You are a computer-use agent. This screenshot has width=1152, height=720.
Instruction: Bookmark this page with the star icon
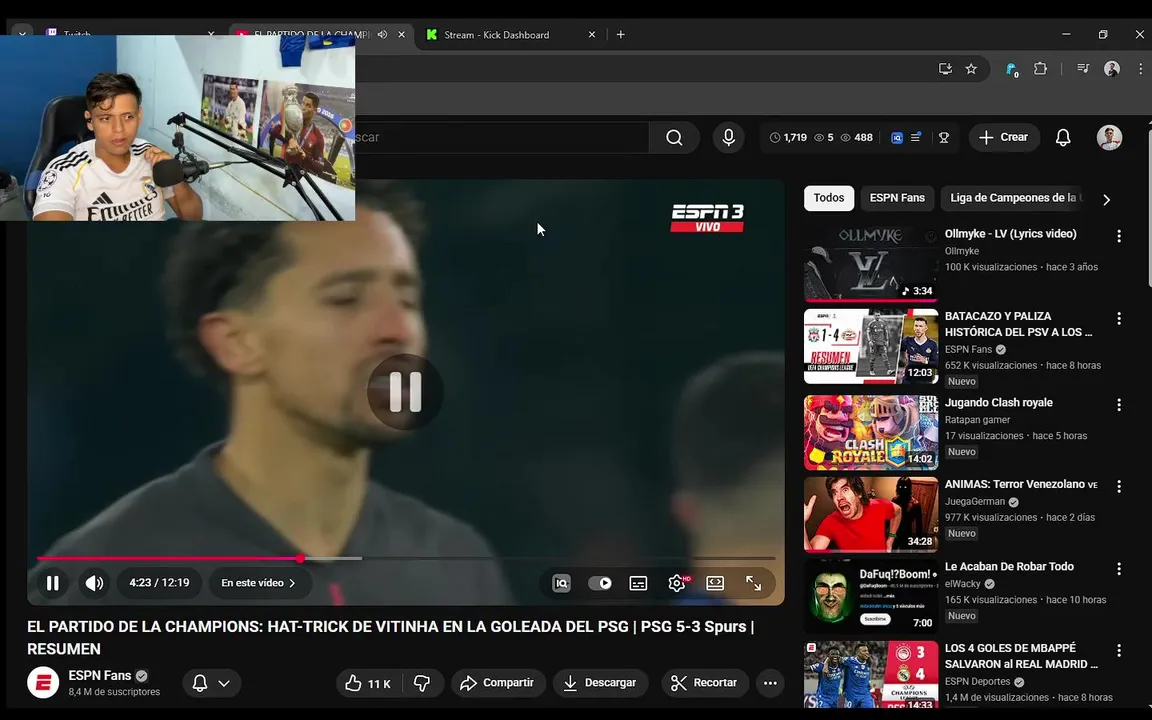(x=971, y=69)
